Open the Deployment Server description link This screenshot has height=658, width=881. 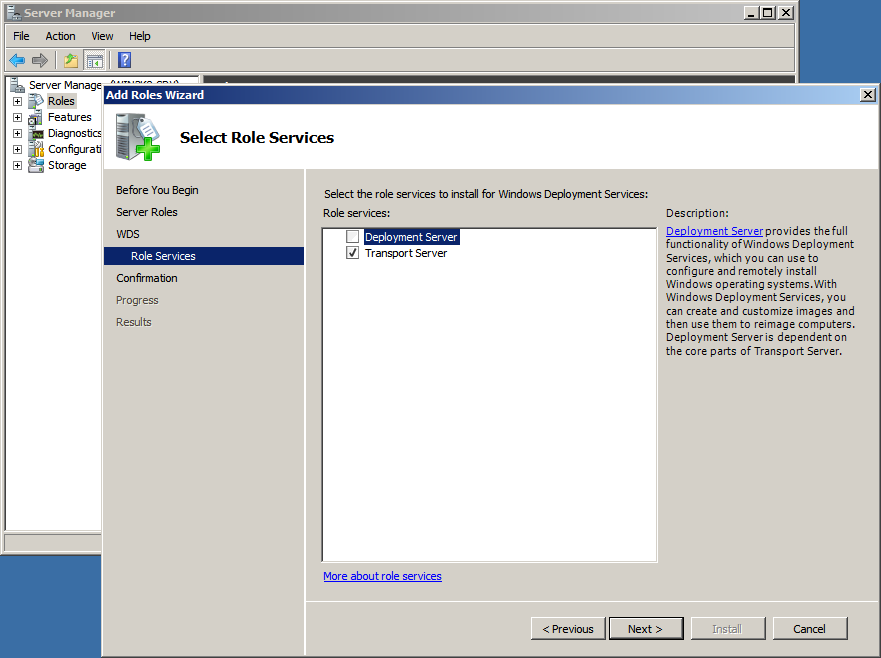click(714, 231)
